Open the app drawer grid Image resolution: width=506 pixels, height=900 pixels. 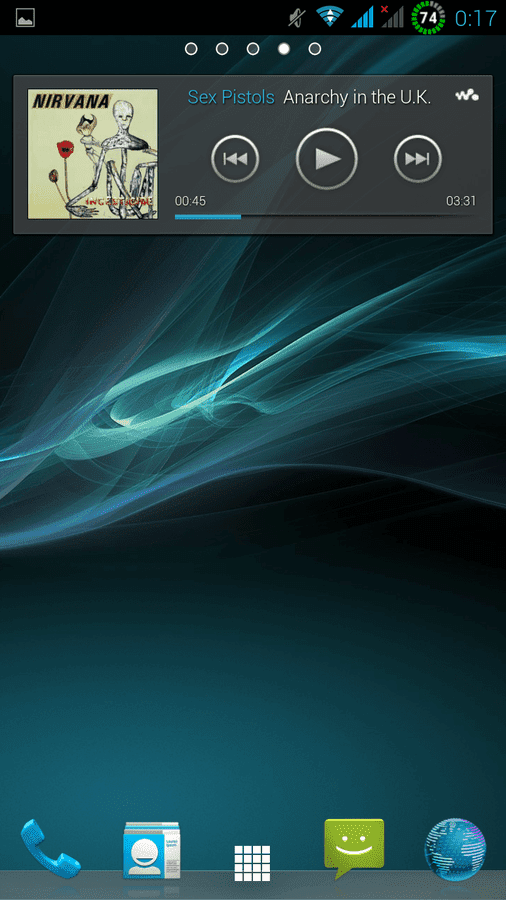(252, 863)
